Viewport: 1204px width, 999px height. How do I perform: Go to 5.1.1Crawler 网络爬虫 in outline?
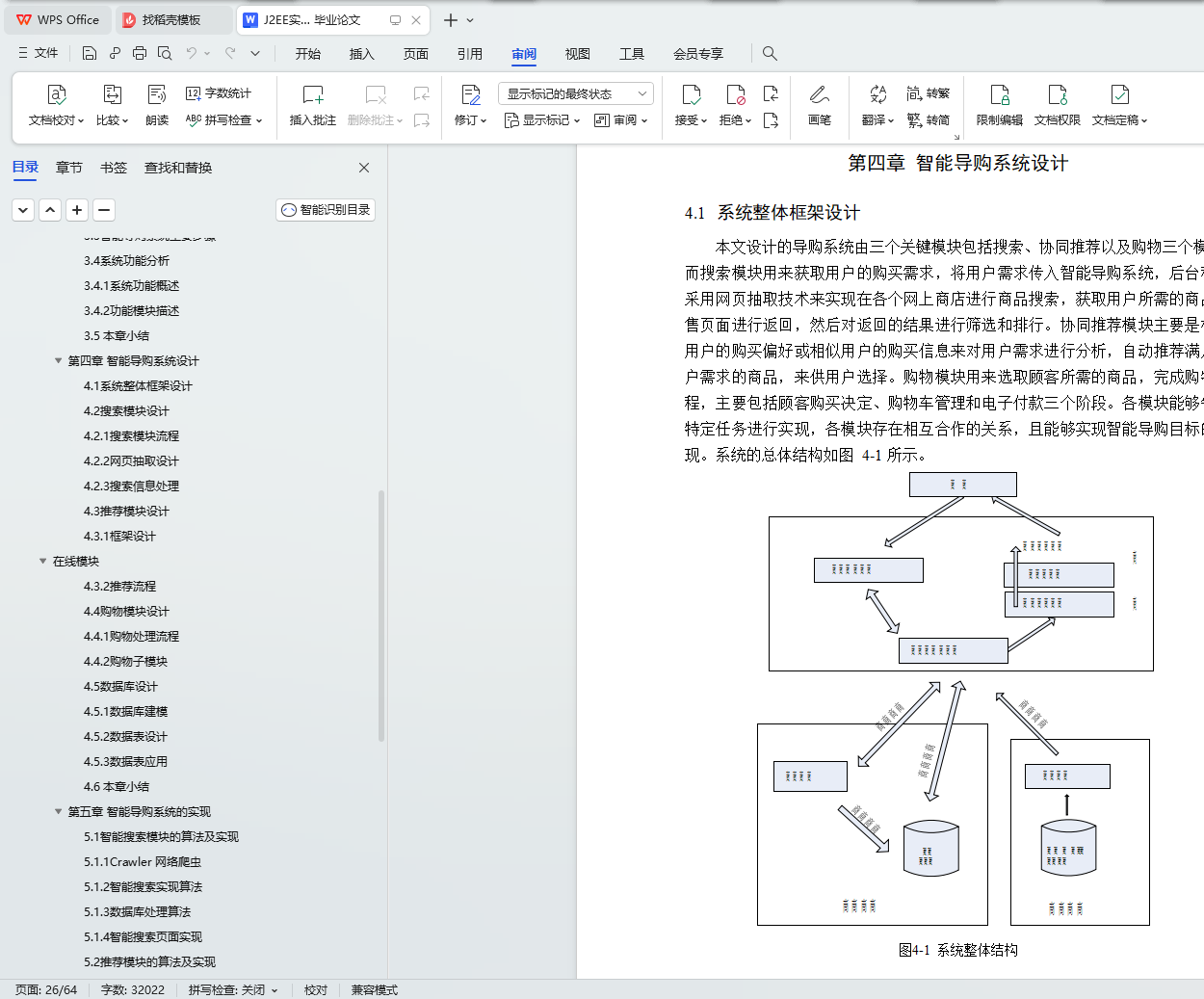coord(143,862)
